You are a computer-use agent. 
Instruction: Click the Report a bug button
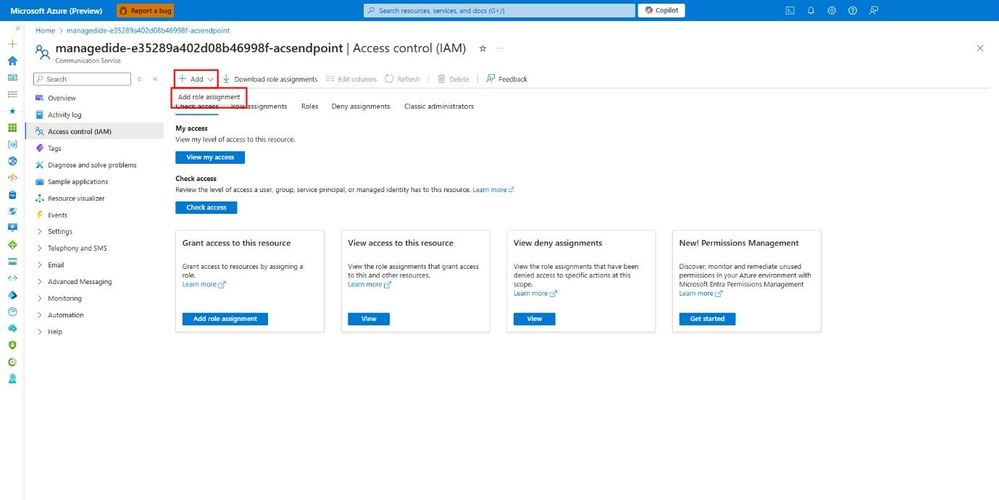[x=145, y=10]
